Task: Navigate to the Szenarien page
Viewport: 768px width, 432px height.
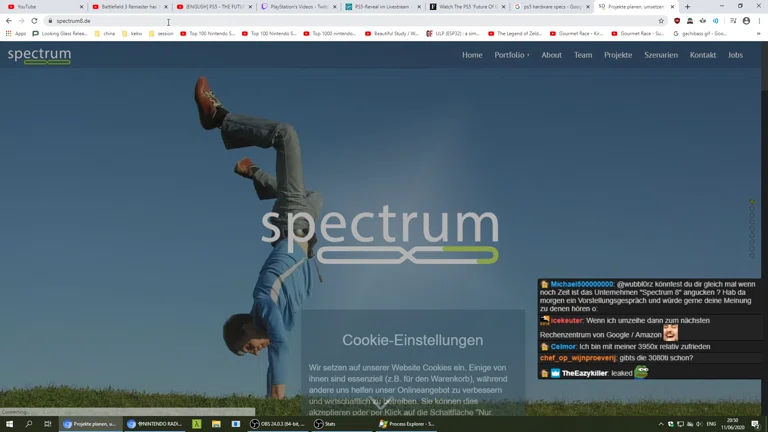Action: pos(660,55)
